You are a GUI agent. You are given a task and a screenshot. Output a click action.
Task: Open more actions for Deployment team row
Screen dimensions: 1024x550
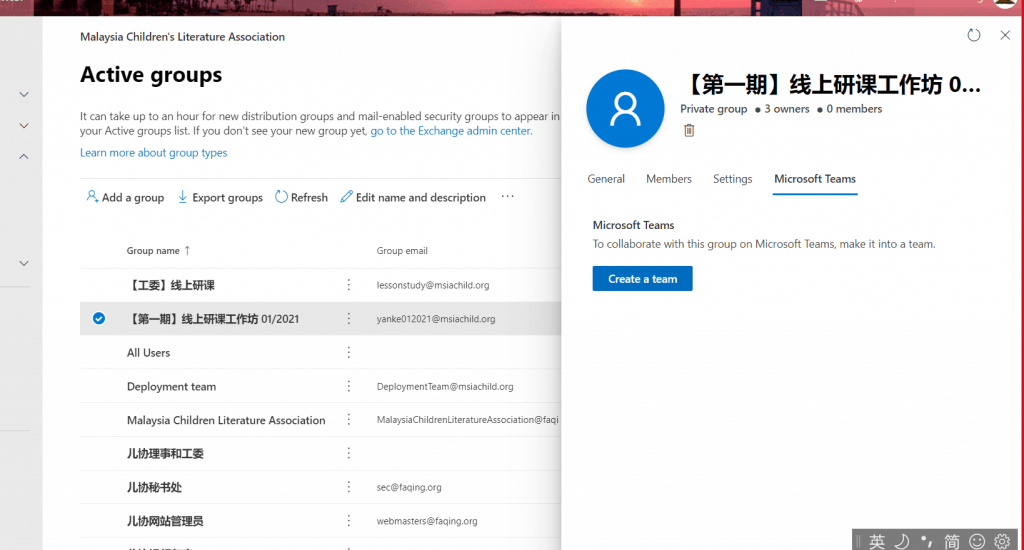pyautogui.click(x=349, y=386)
